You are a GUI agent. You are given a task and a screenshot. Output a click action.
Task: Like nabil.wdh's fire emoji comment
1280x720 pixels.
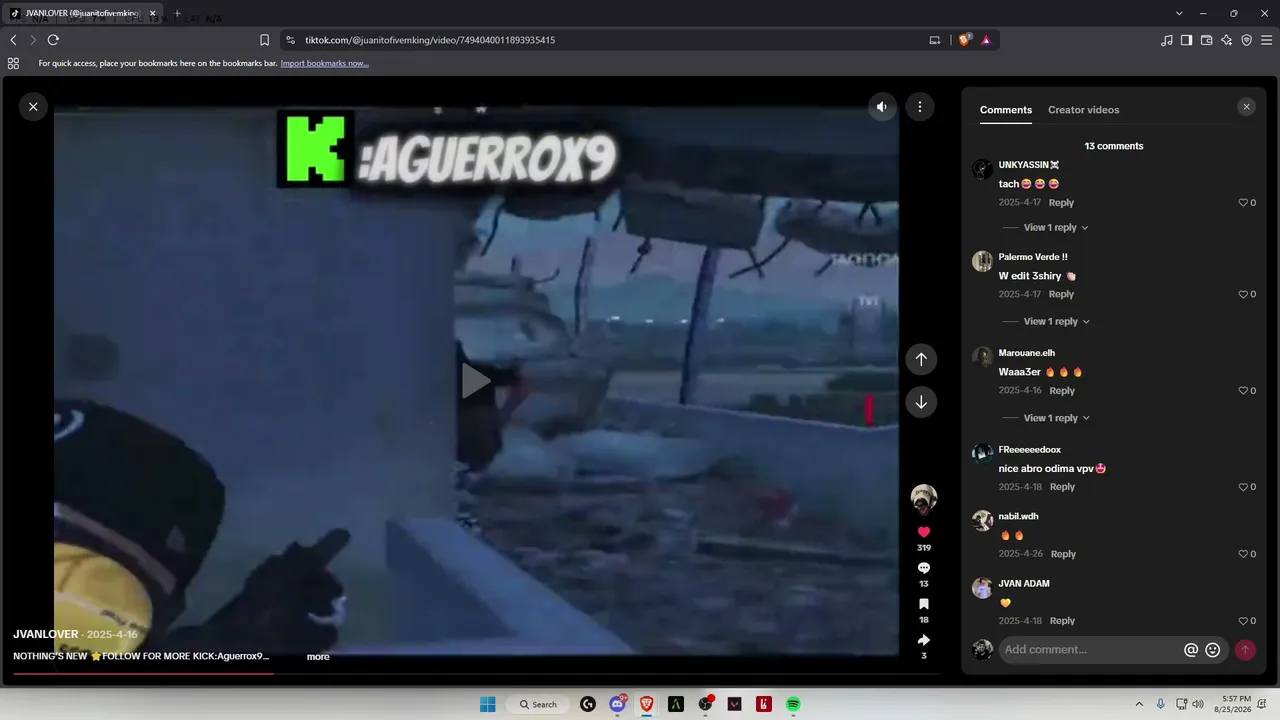tap(1243, 554)
